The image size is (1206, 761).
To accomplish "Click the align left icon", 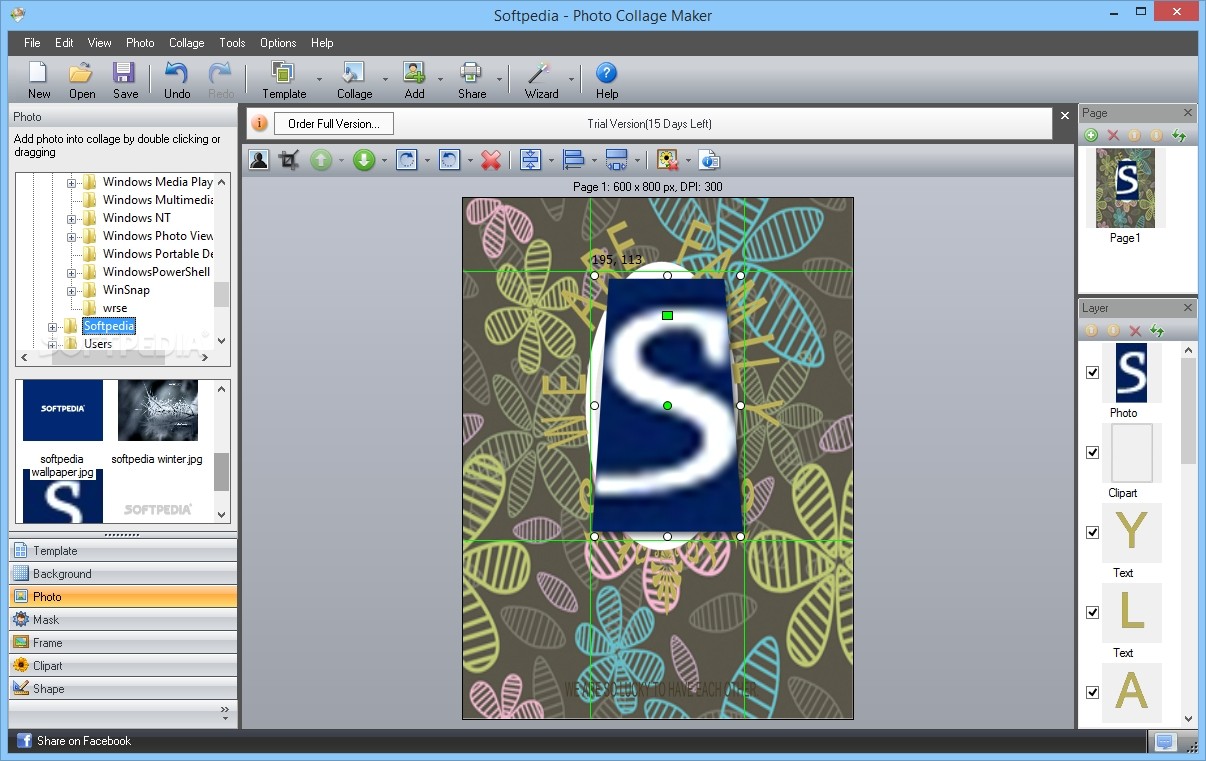I will 574,160.
